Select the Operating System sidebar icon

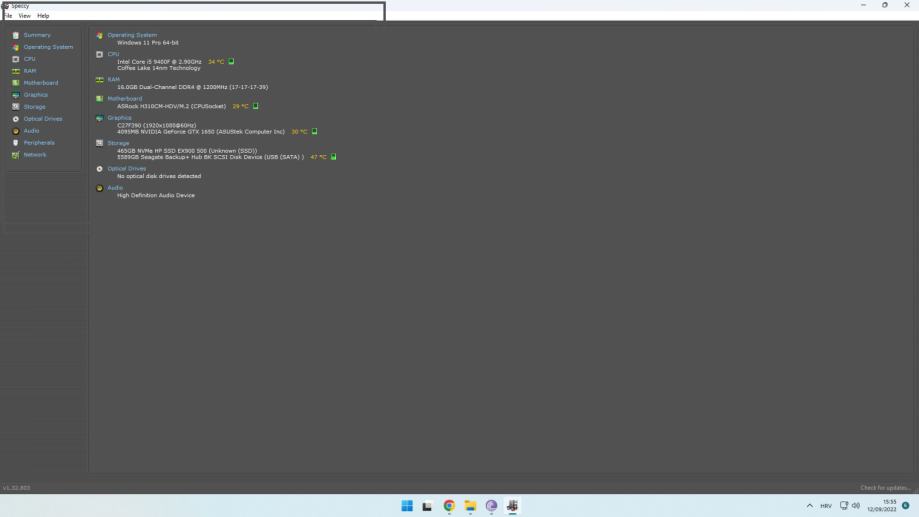pos(16,47)
